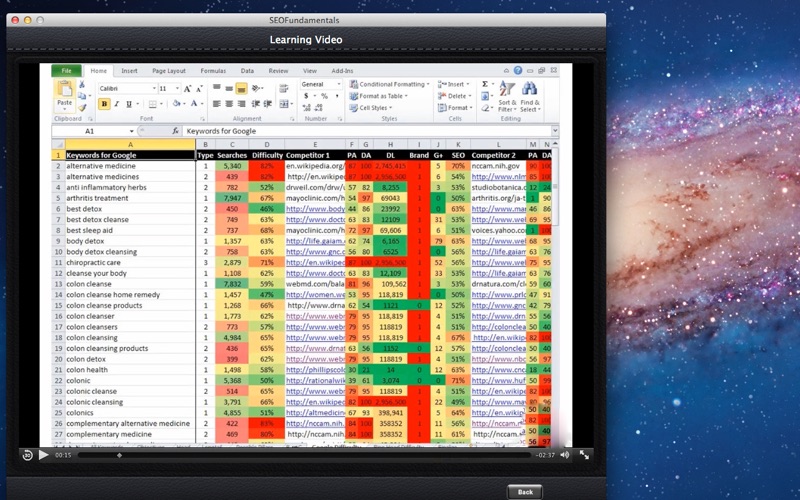The width and height of the screenshot is (800, 500).
Task: Open the Sort & Filter dropdown
Action: (x=507, y=97)
